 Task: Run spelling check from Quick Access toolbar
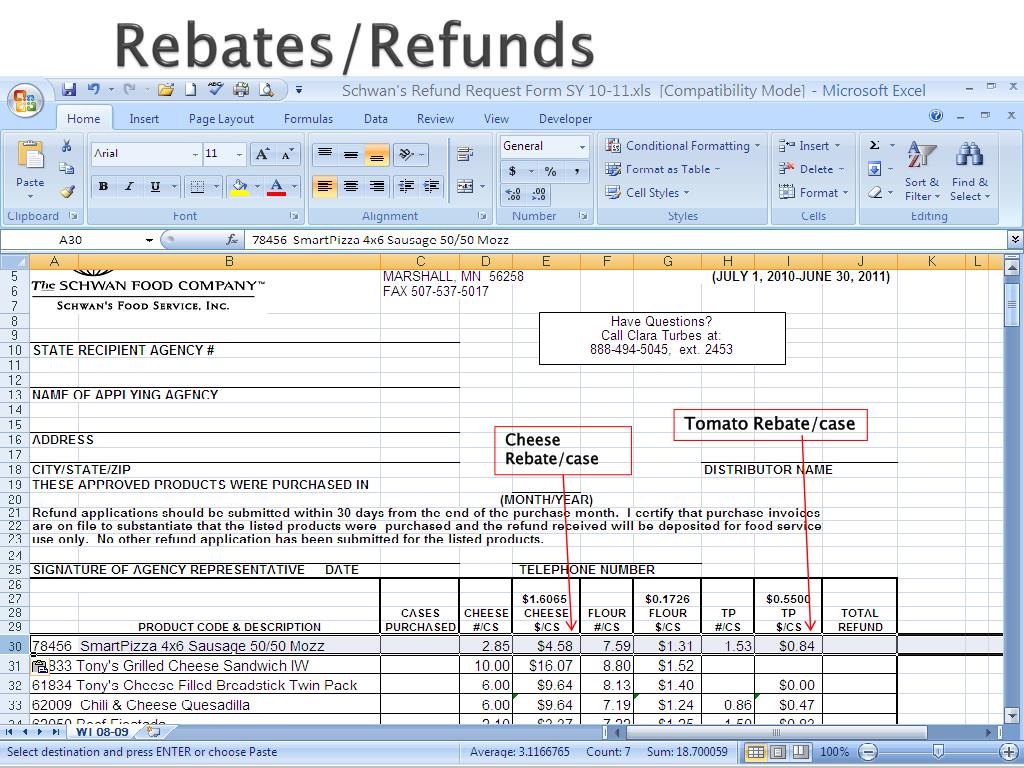pos(216,89)
